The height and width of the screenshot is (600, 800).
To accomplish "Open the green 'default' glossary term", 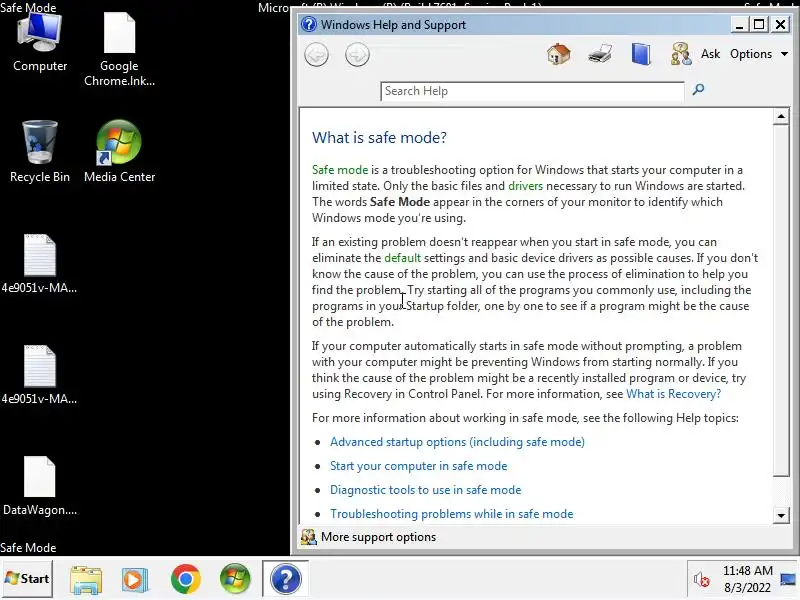I will click(403, 258).
